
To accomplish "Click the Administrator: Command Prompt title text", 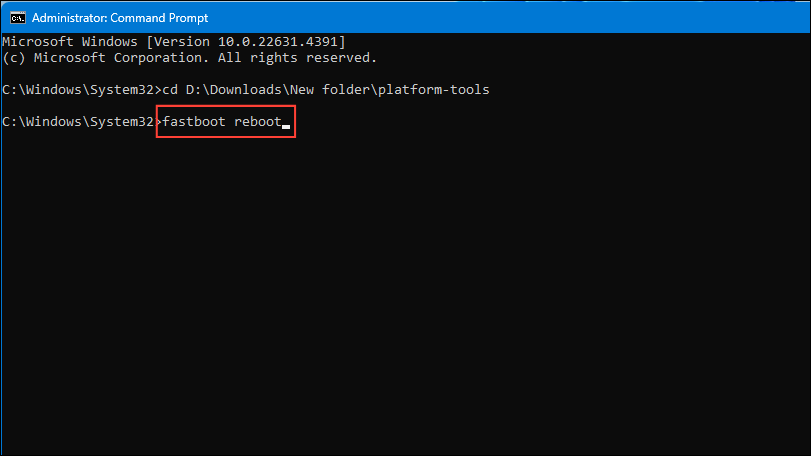I will click(120, 18).
